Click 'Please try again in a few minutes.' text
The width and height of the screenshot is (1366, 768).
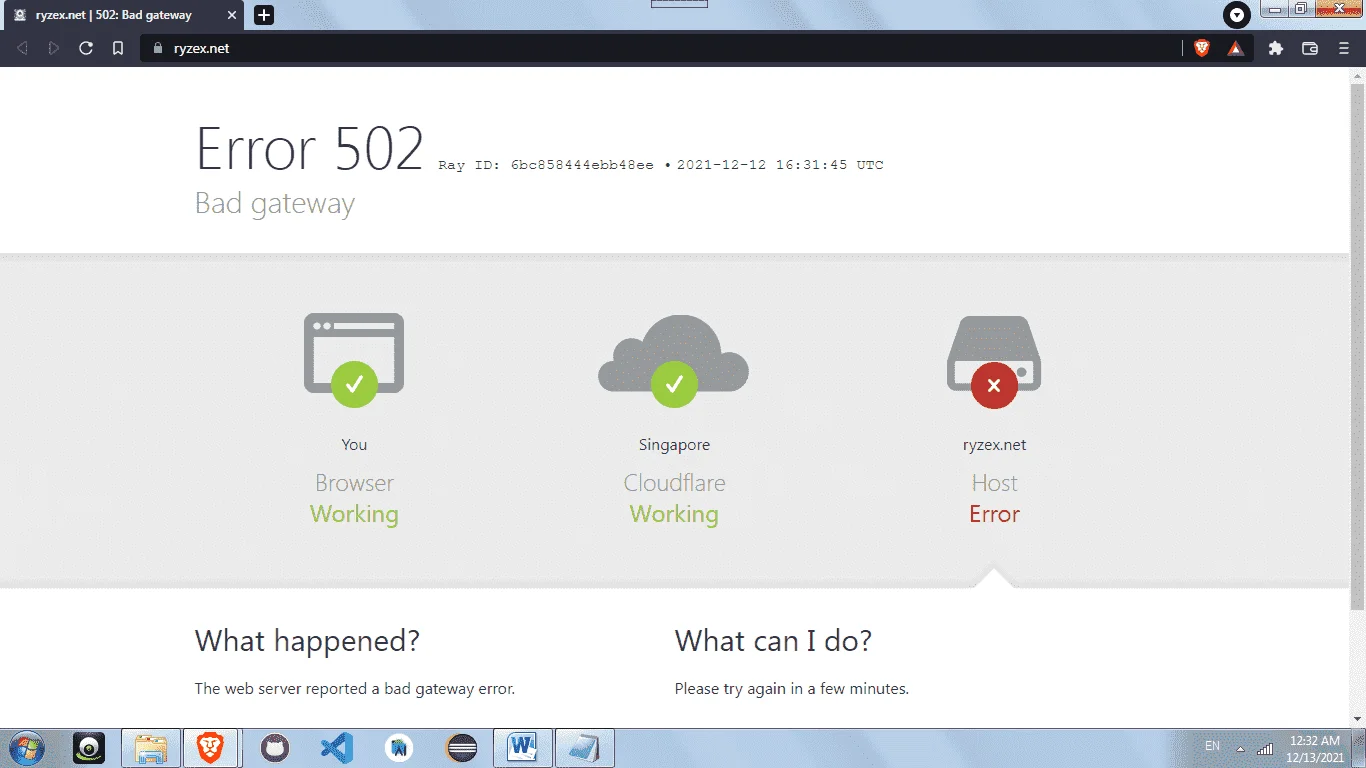point(792,689)
